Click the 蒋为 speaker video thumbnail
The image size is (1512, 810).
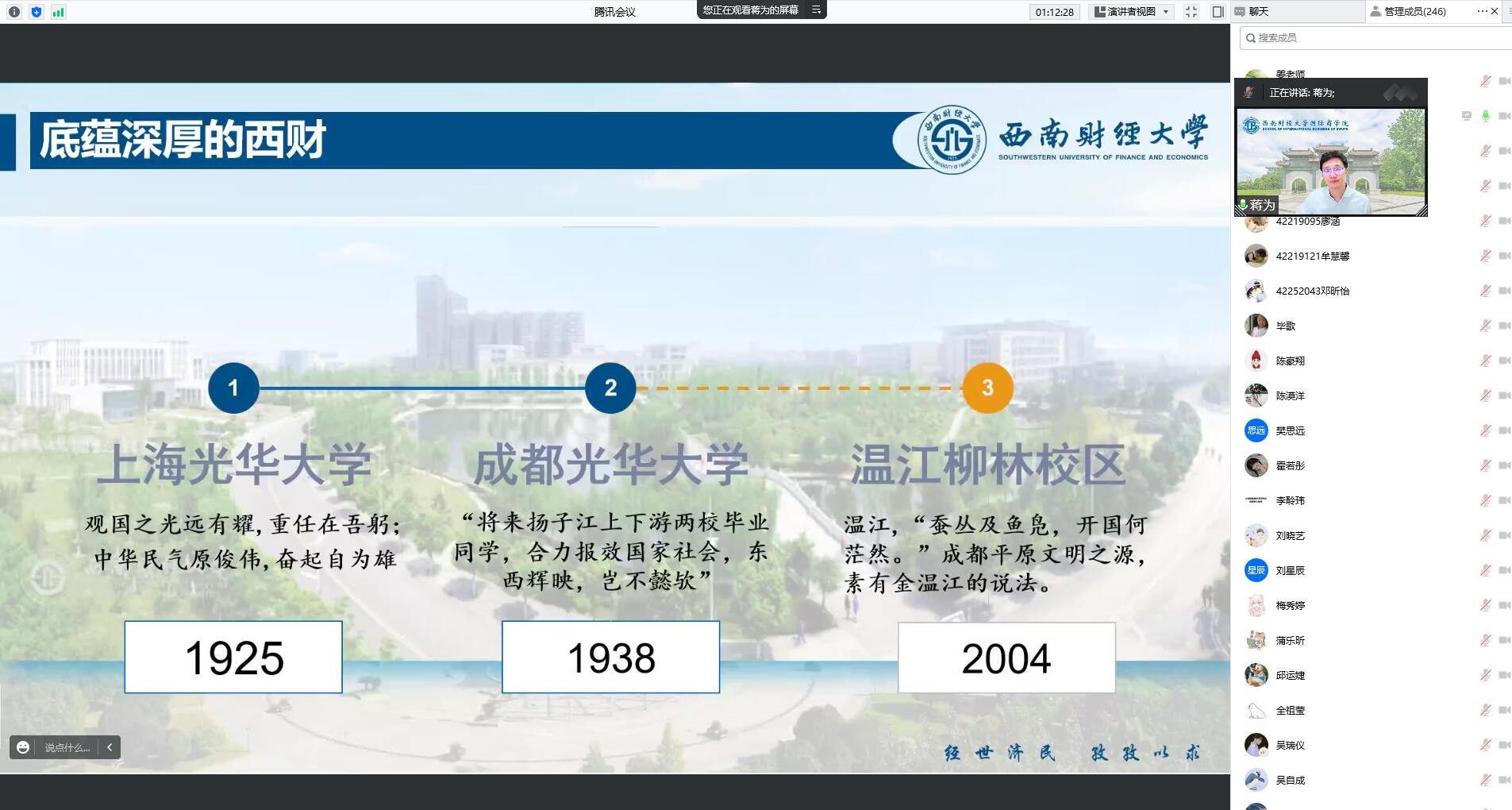point(1330,163)
